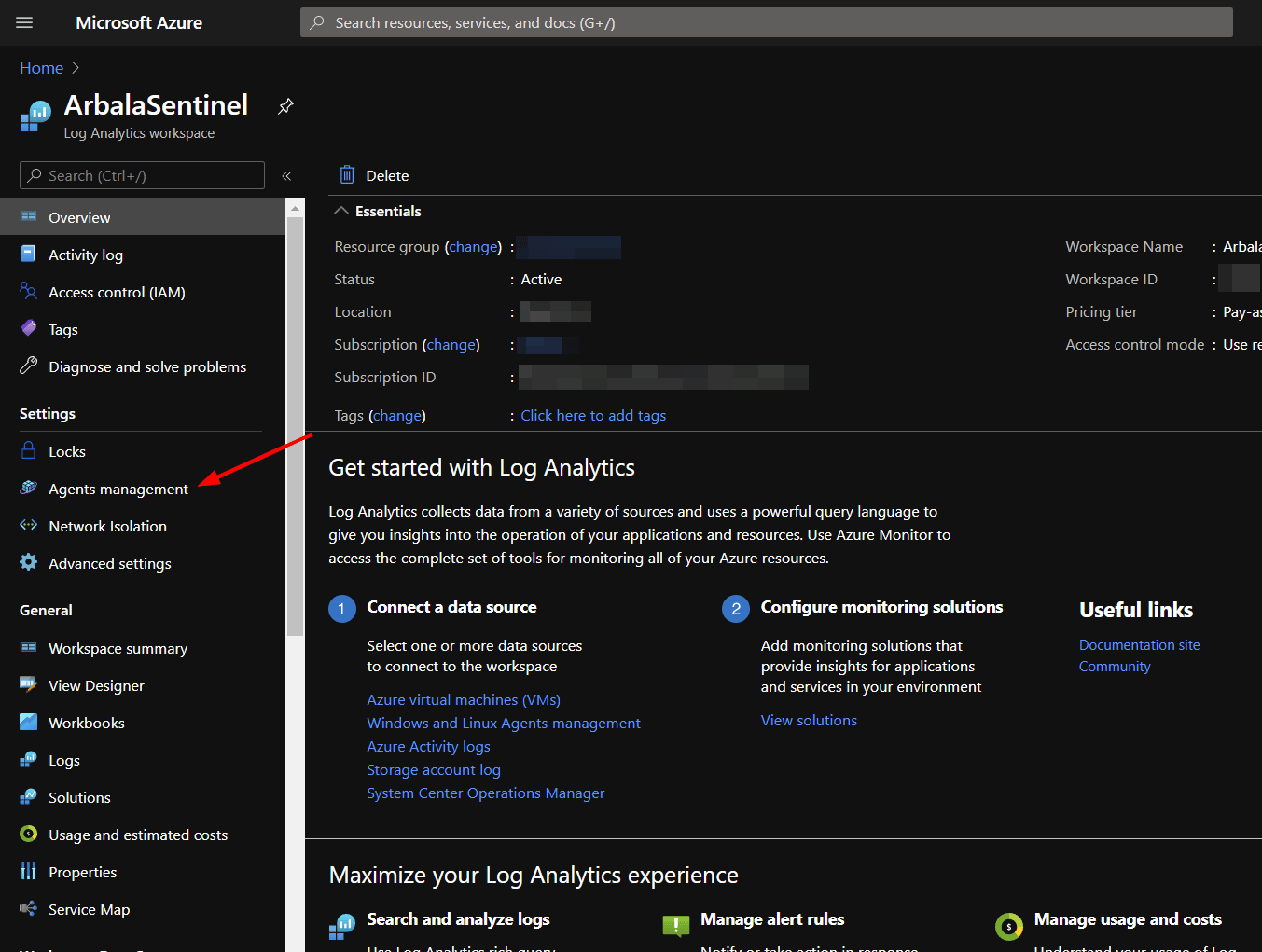Click the Pricing tier label
The height and width of the screenshot is (952, 1262).
(x=1102, y=311)
